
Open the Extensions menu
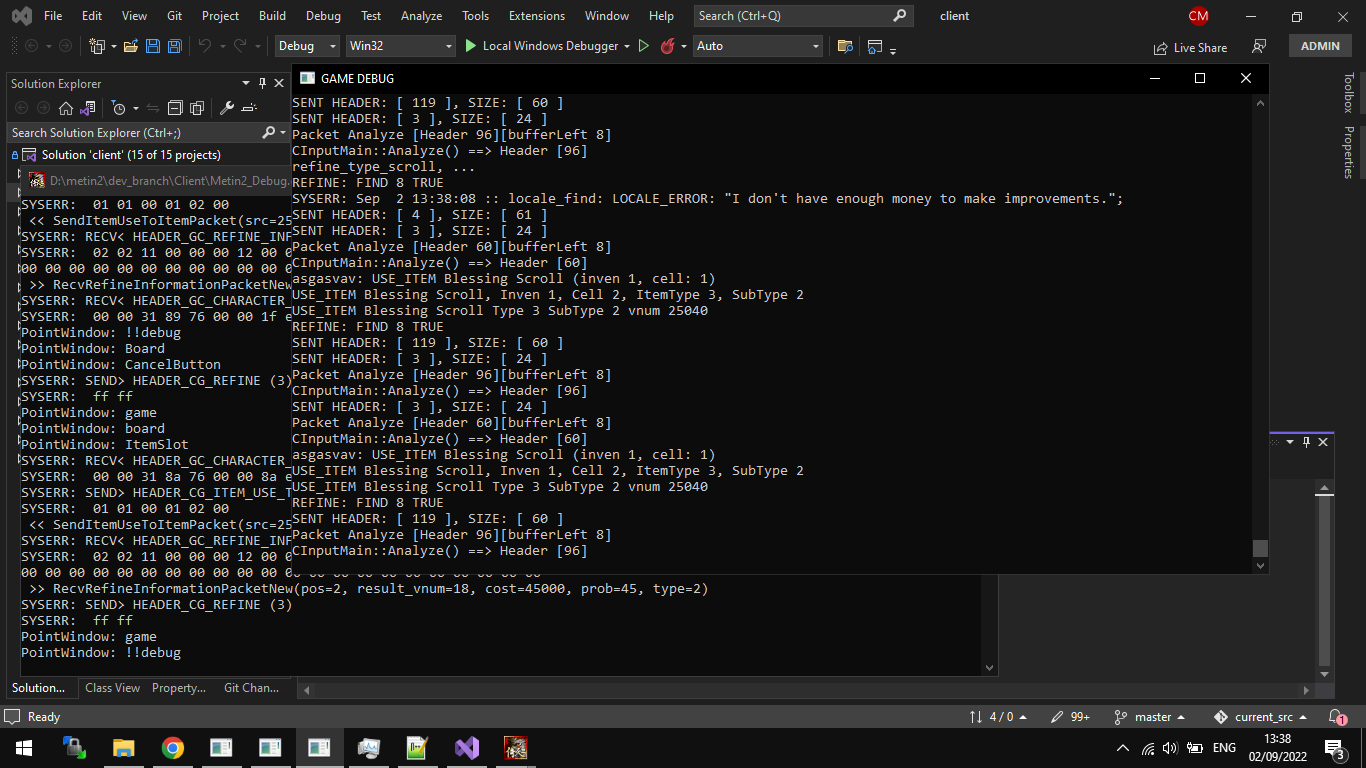[537, 16]
